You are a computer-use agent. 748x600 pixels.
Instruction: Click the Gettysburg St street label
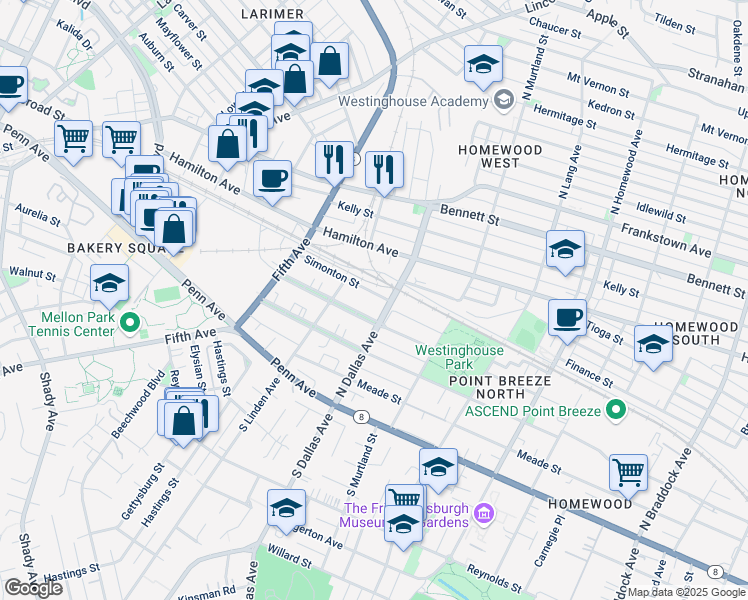tap(143, 491)
